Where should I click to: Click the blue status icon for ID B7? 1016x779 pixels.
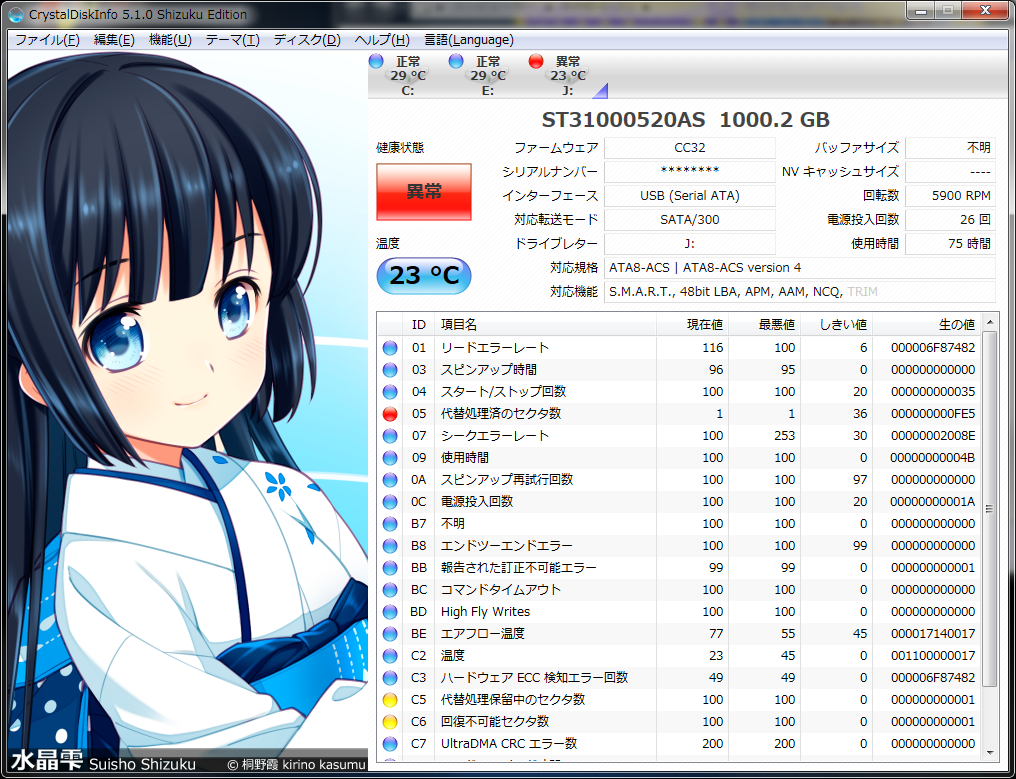[x=390, y=524]
